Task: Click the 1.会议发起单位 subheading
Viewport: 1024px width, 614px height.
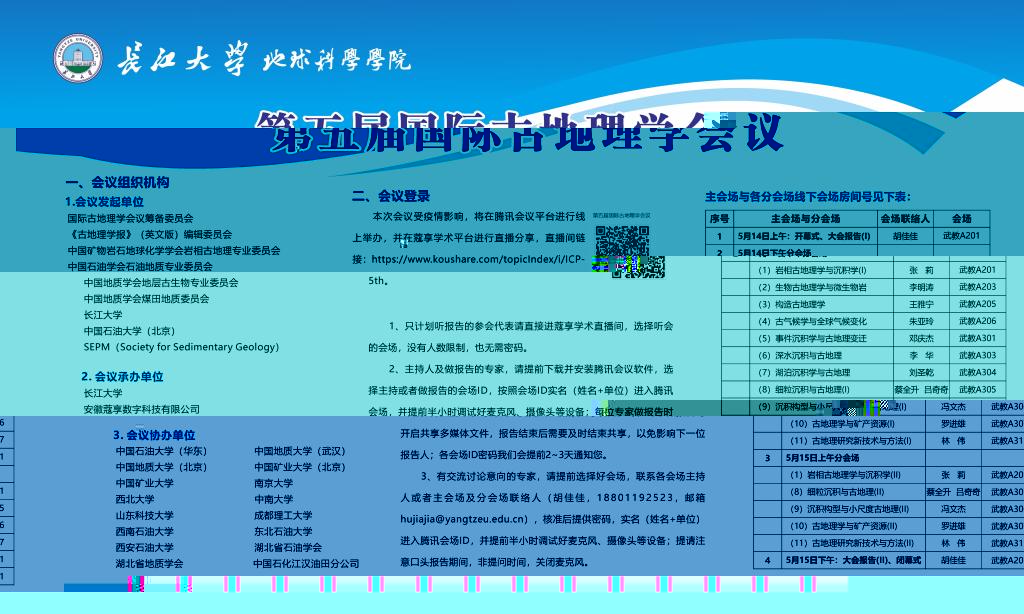Action: pyautogui.click(x=105, y=202)
